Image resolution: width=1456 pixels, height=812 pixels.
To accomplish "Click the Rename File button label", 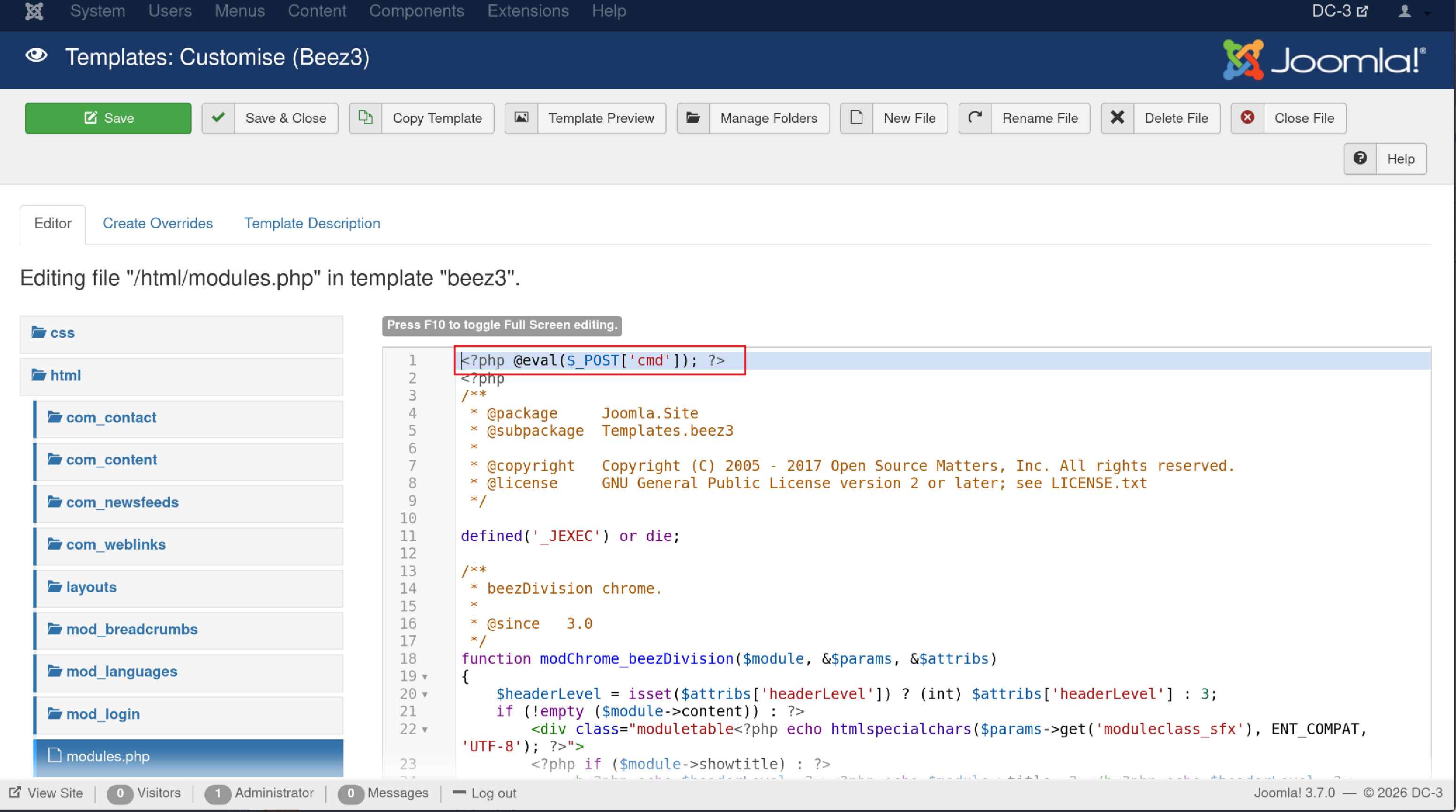I will [x=1040, y=118].
